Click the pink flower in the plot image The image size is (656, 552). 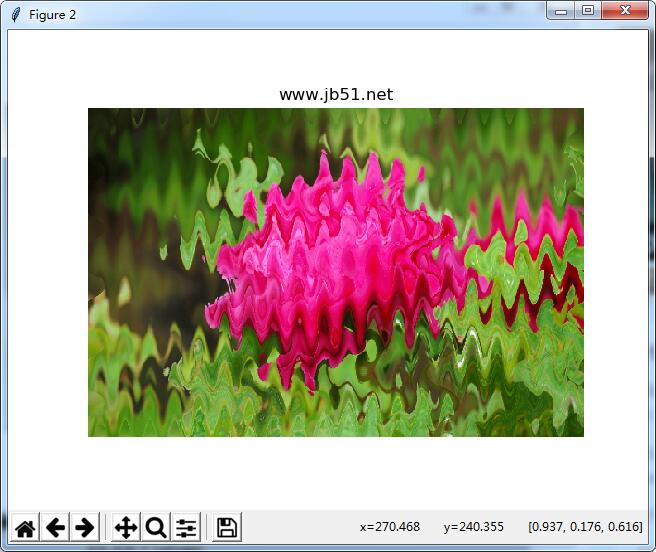[x=339, y=268]
